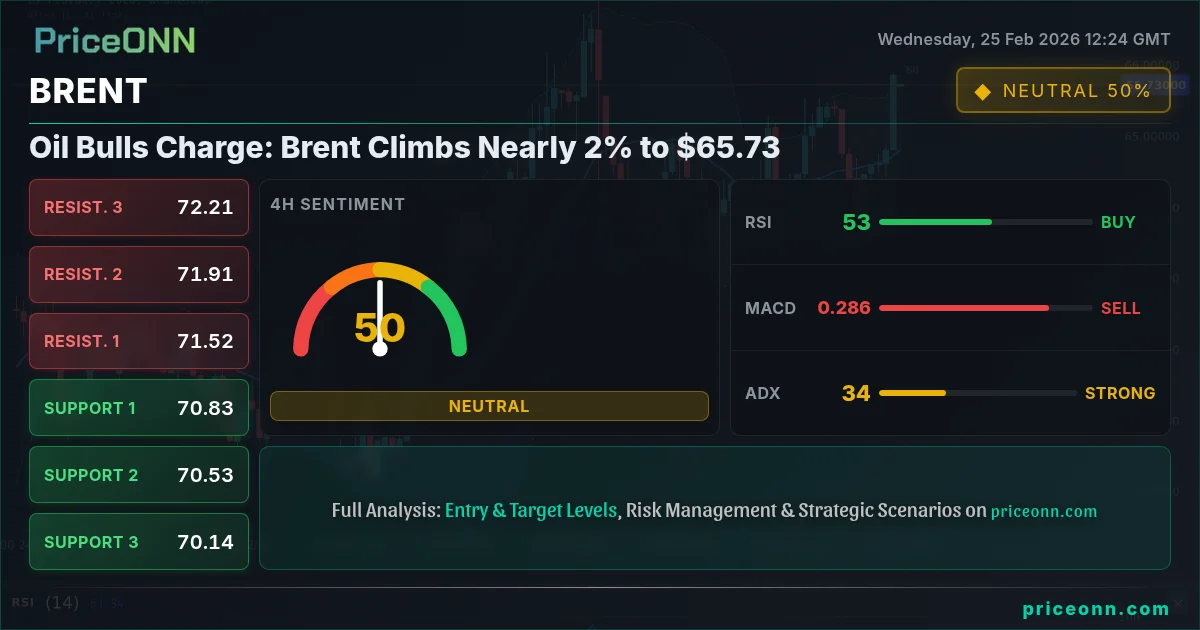This screenshot has width=1200, height=630.
Task: Select the RESIST. 2 level card
Action: (x=139, y=274)
